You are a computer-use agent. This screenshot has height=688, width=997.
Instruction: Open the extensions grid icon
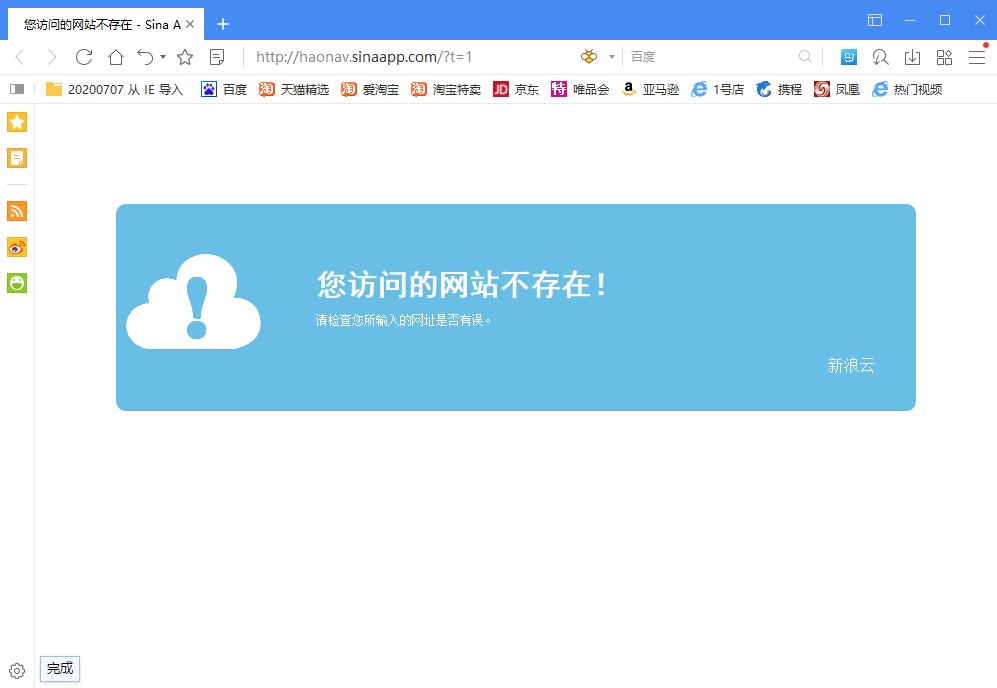click(943, 57)
